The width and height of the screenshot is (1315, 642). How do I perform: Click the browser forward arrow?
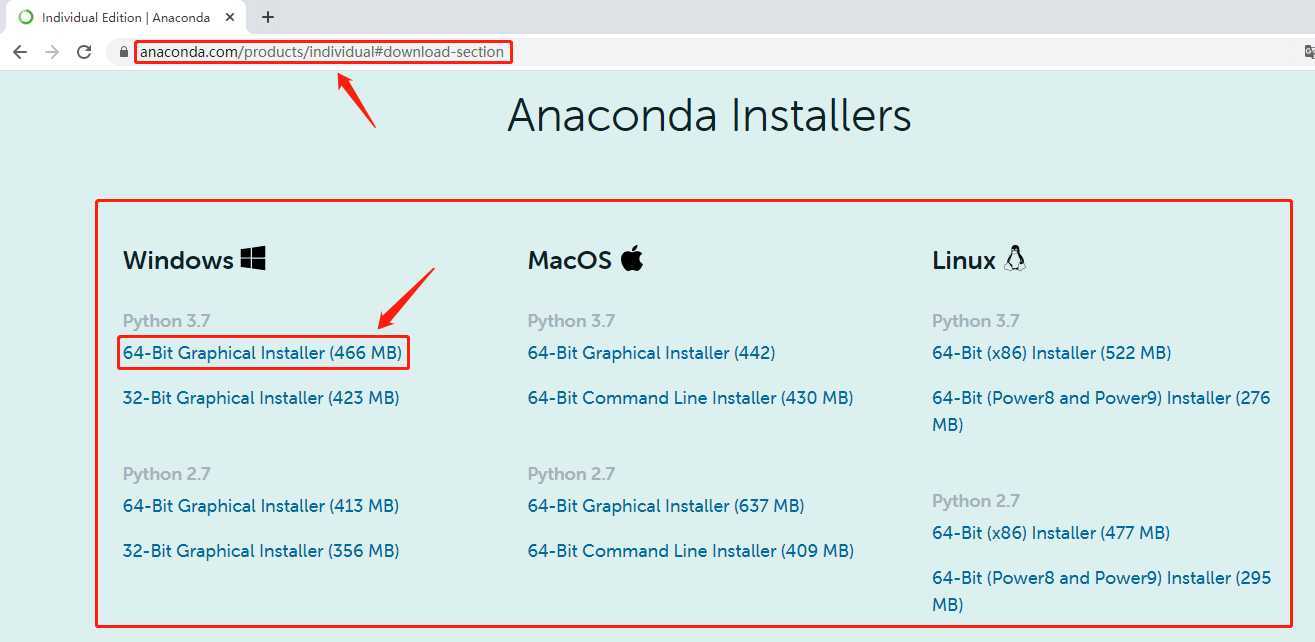point(52,52)
